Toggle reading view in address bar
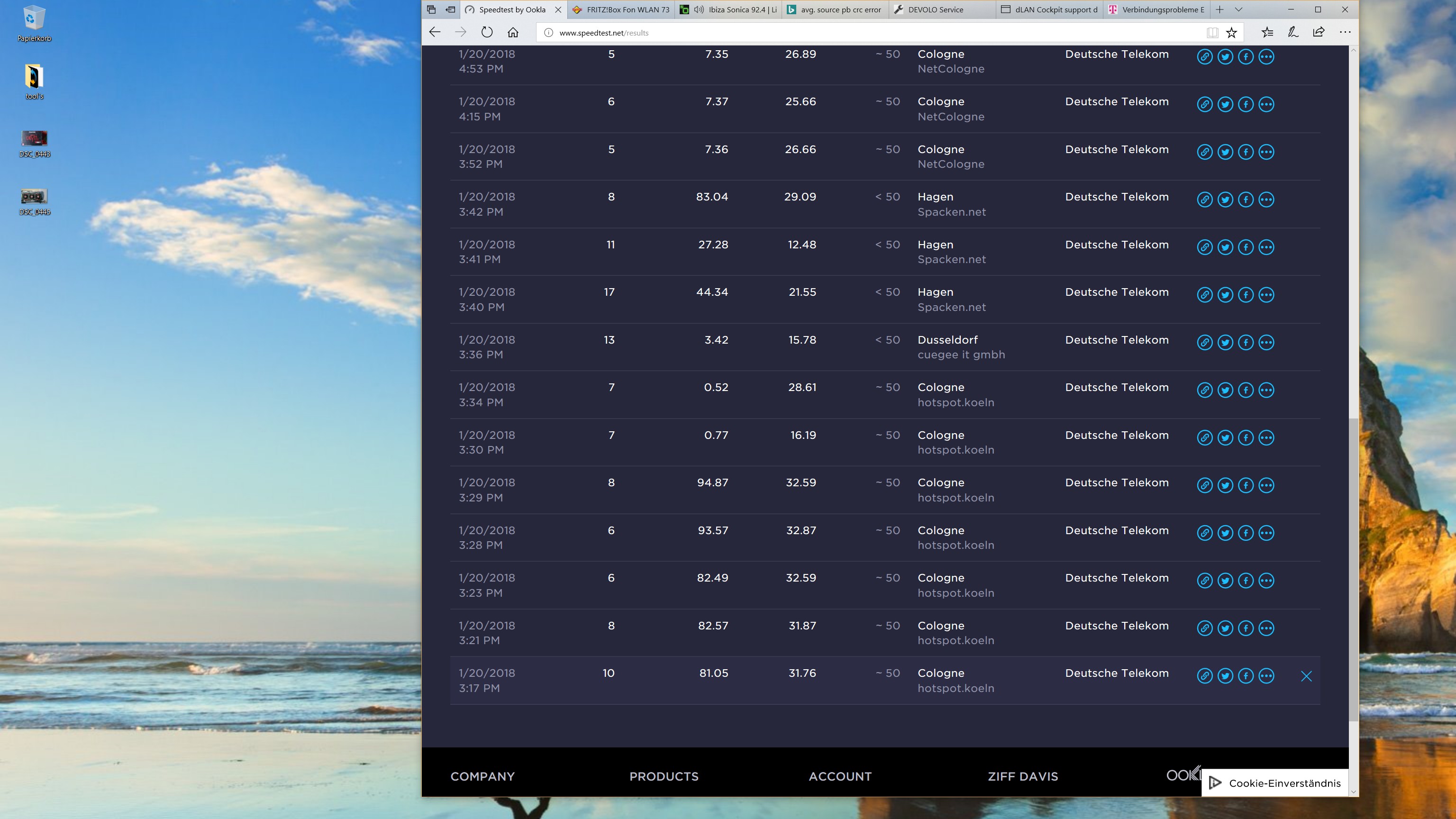 (1212, 33)
